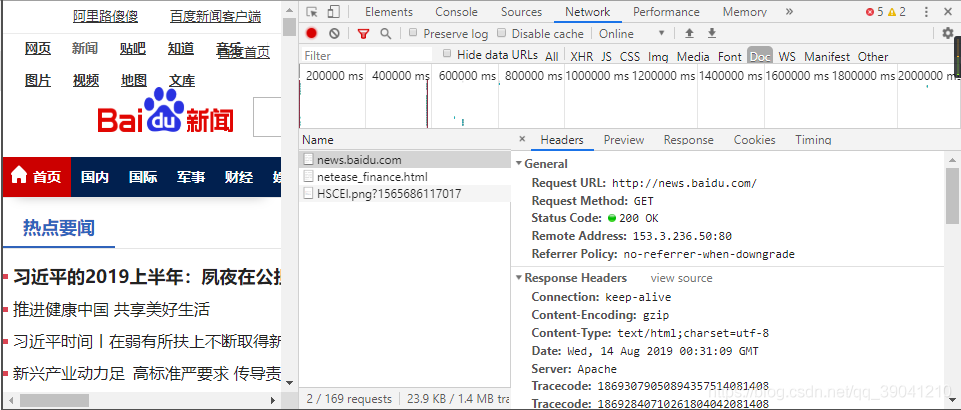The image size is (961, 410).
Task: Filter requests by XHR
Action: [x=582, y=56]
